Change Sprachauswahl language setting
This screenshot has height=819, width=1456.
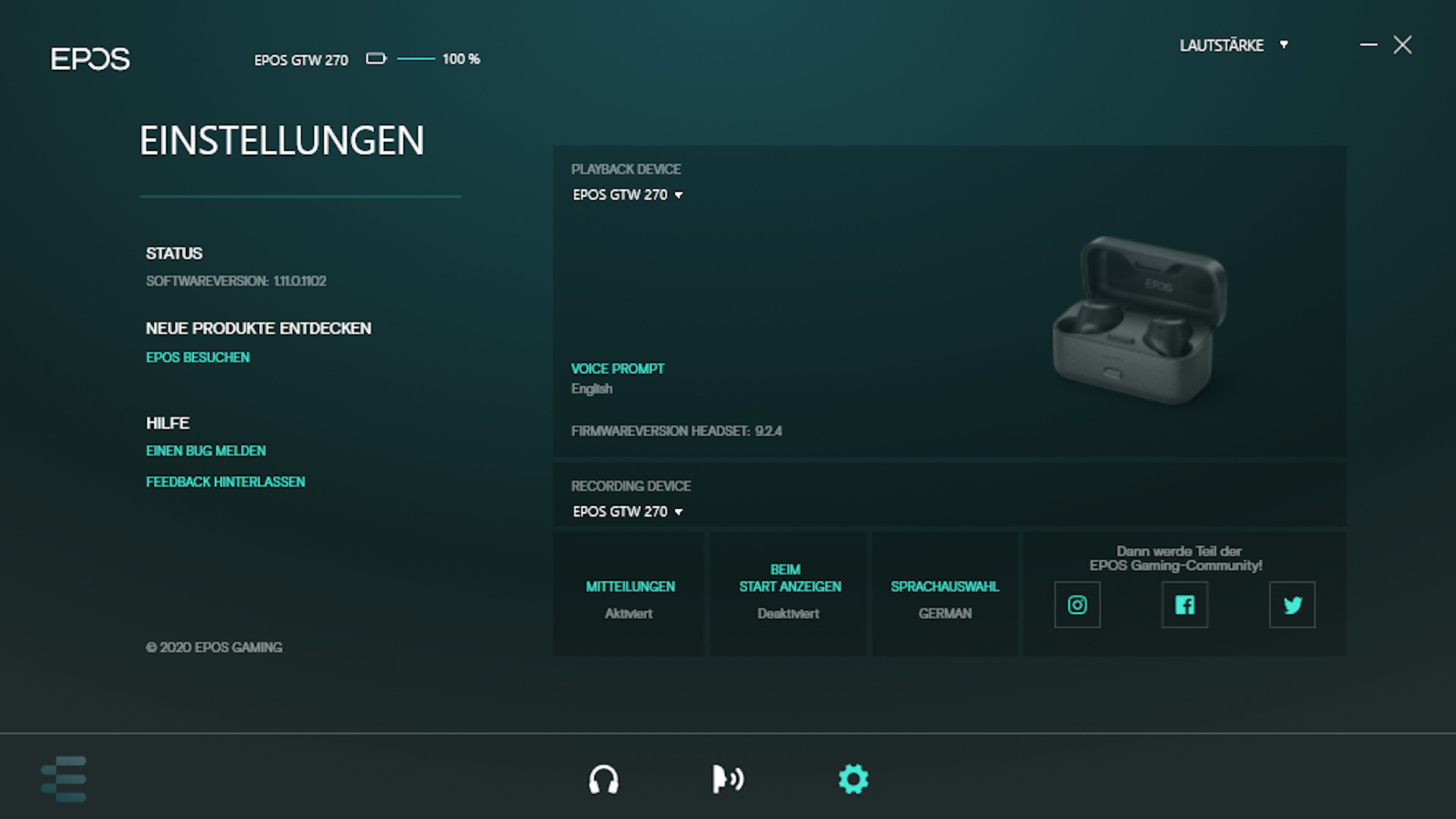point(944,598)
